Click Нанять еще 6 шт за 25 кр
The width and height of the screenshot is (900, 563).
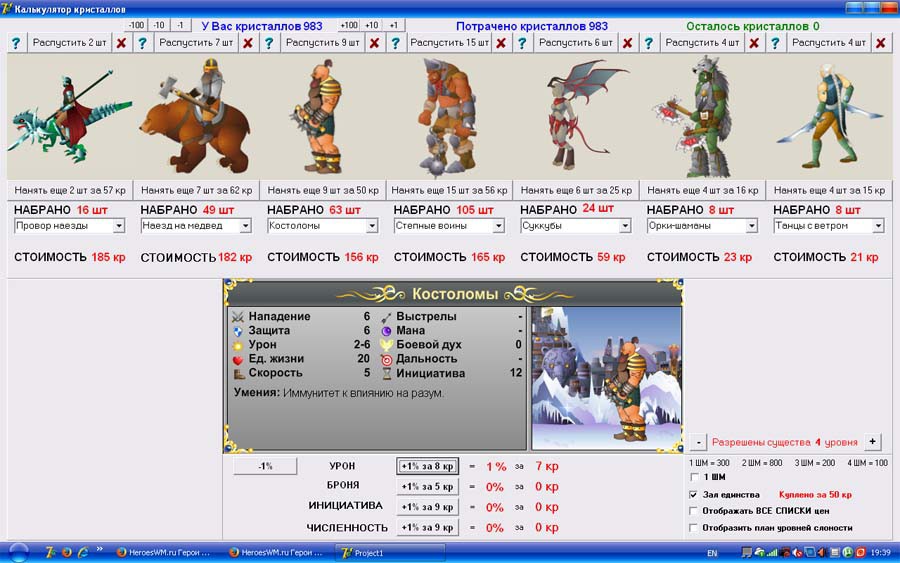[x=576, y=190]
